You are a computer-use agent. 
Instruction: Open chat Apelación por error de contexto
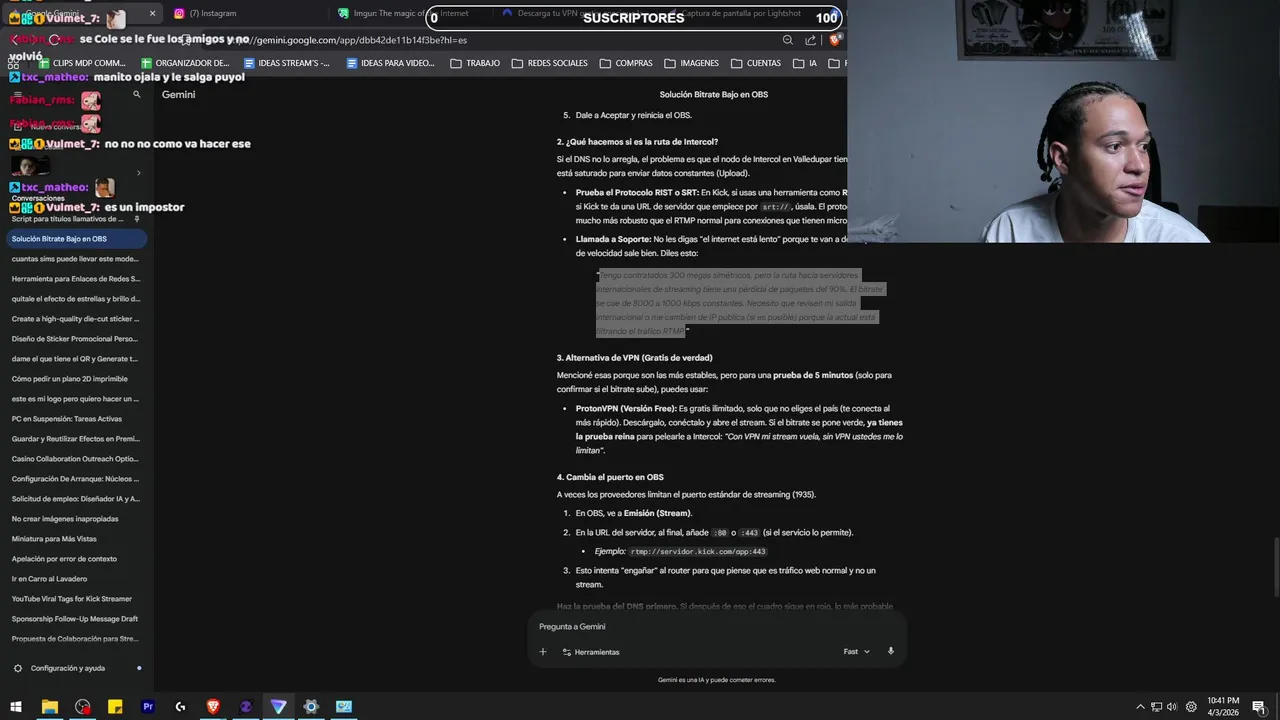pos(76,559)
